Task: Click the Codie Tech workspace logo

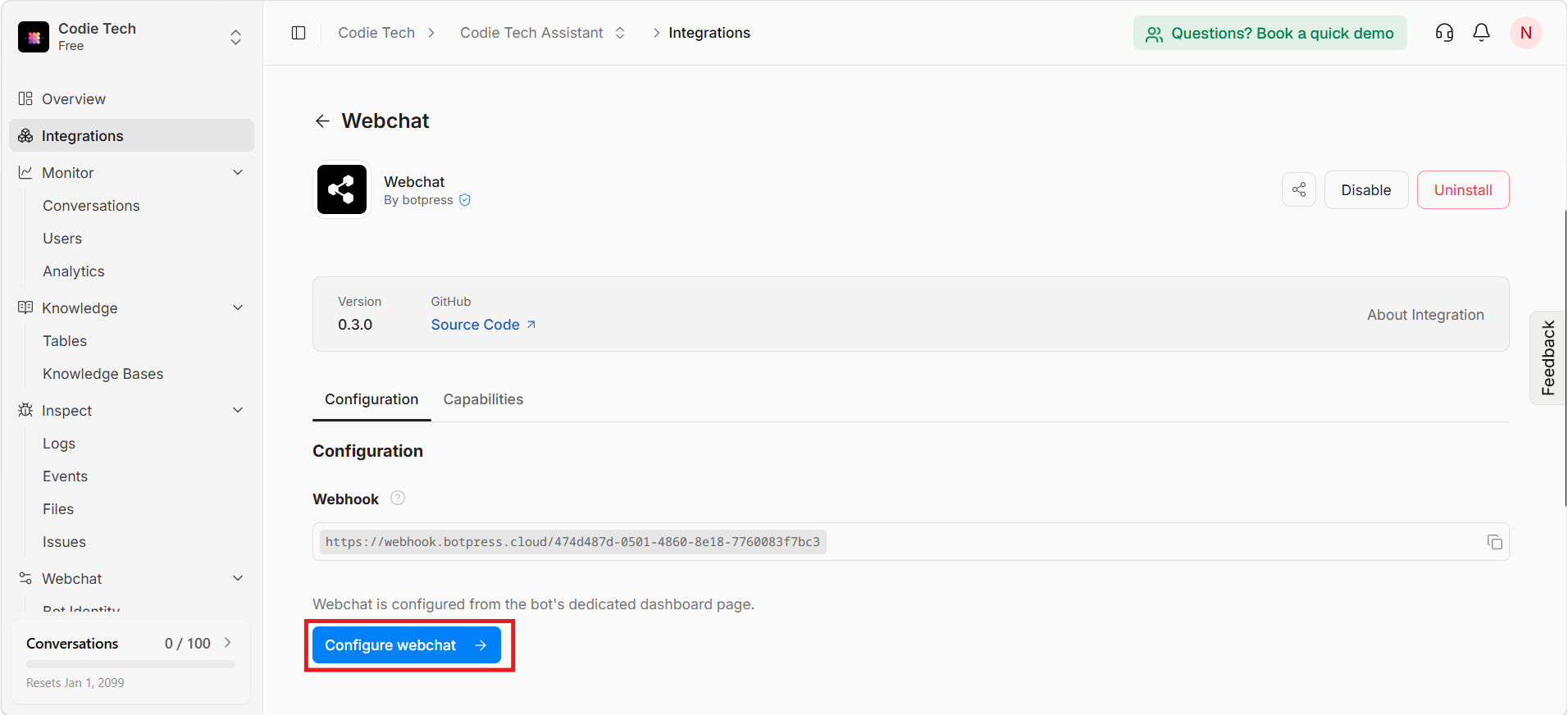Action: point(34,37)
